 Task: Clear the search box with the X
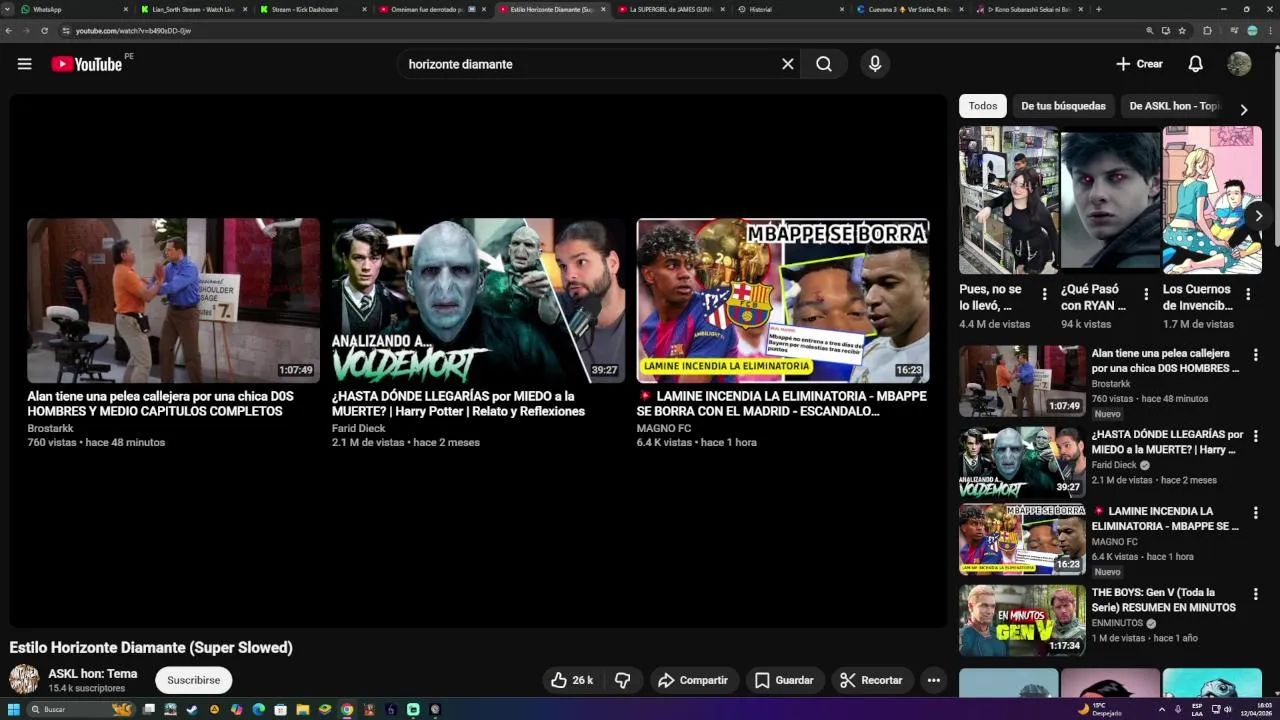pyautogui.click(x=788, y=64)
